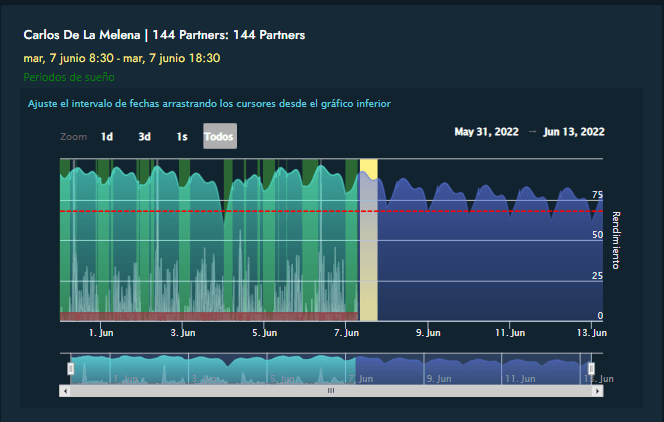Click the 25 value on the axis
Viewport: 664px width, 422px height.
(x=597, y=276)
